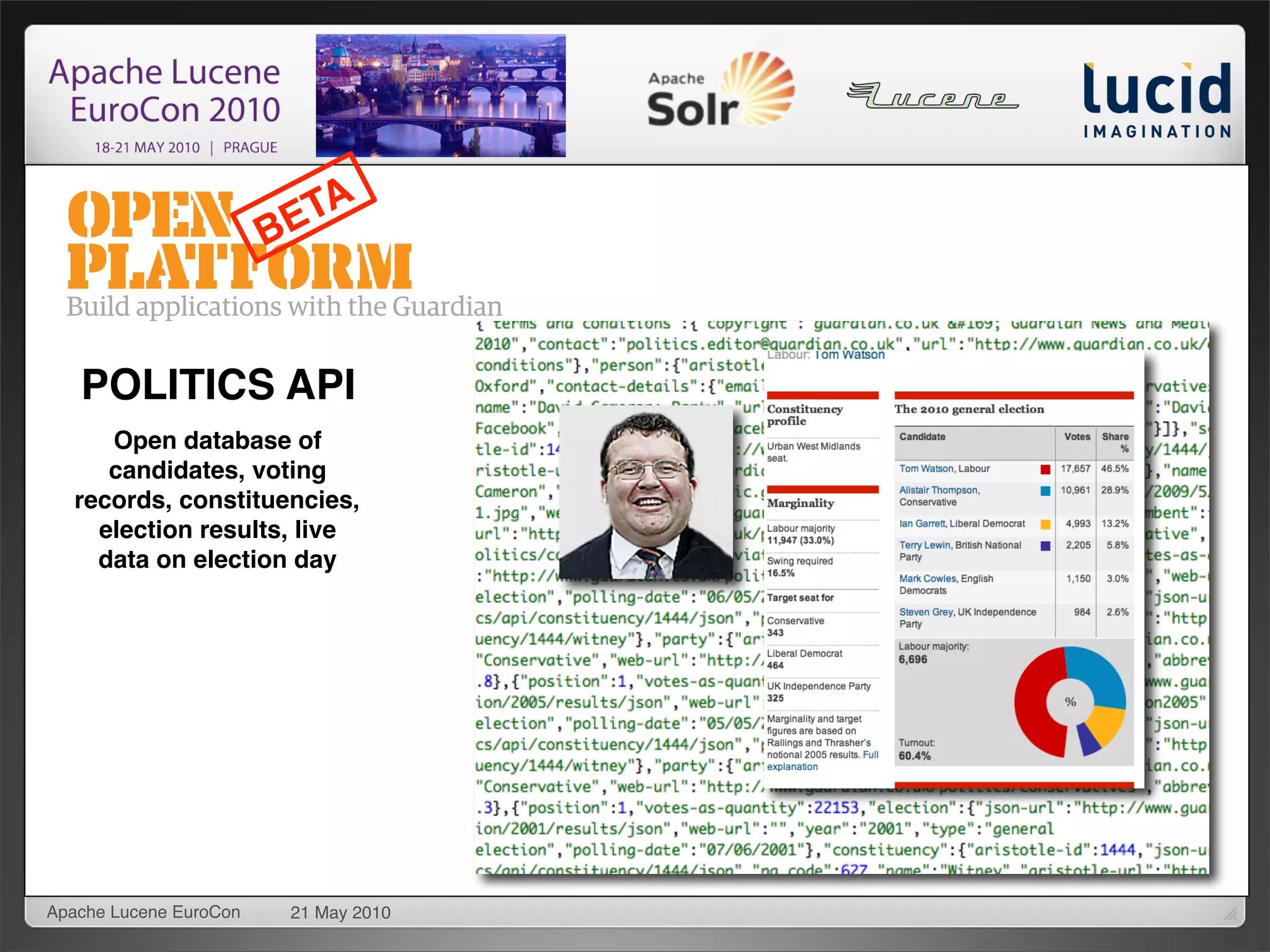
Task: Click dark blue British National Party swatch
Action: point(1046,546)
